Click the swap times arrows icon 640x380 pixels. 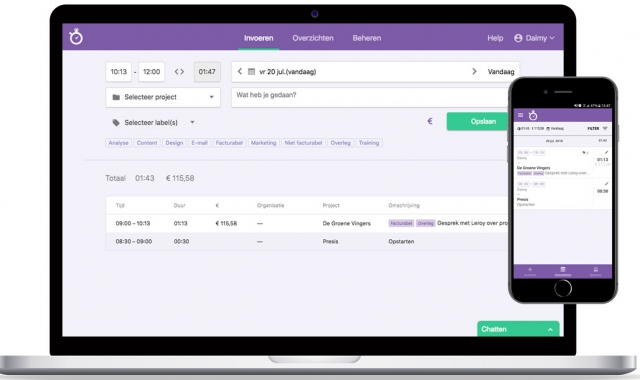(x=179, y=72)
